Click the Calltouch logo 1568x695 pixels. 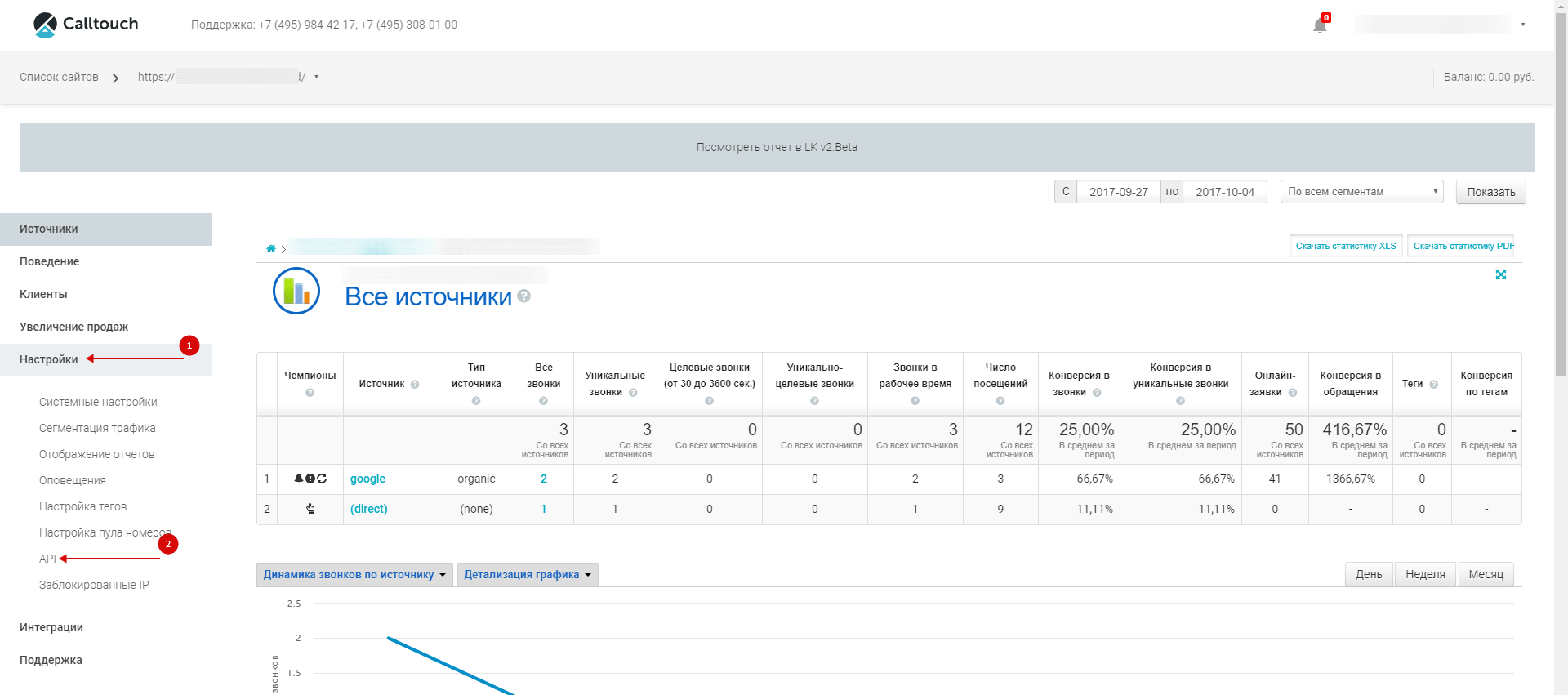point(86,25)
